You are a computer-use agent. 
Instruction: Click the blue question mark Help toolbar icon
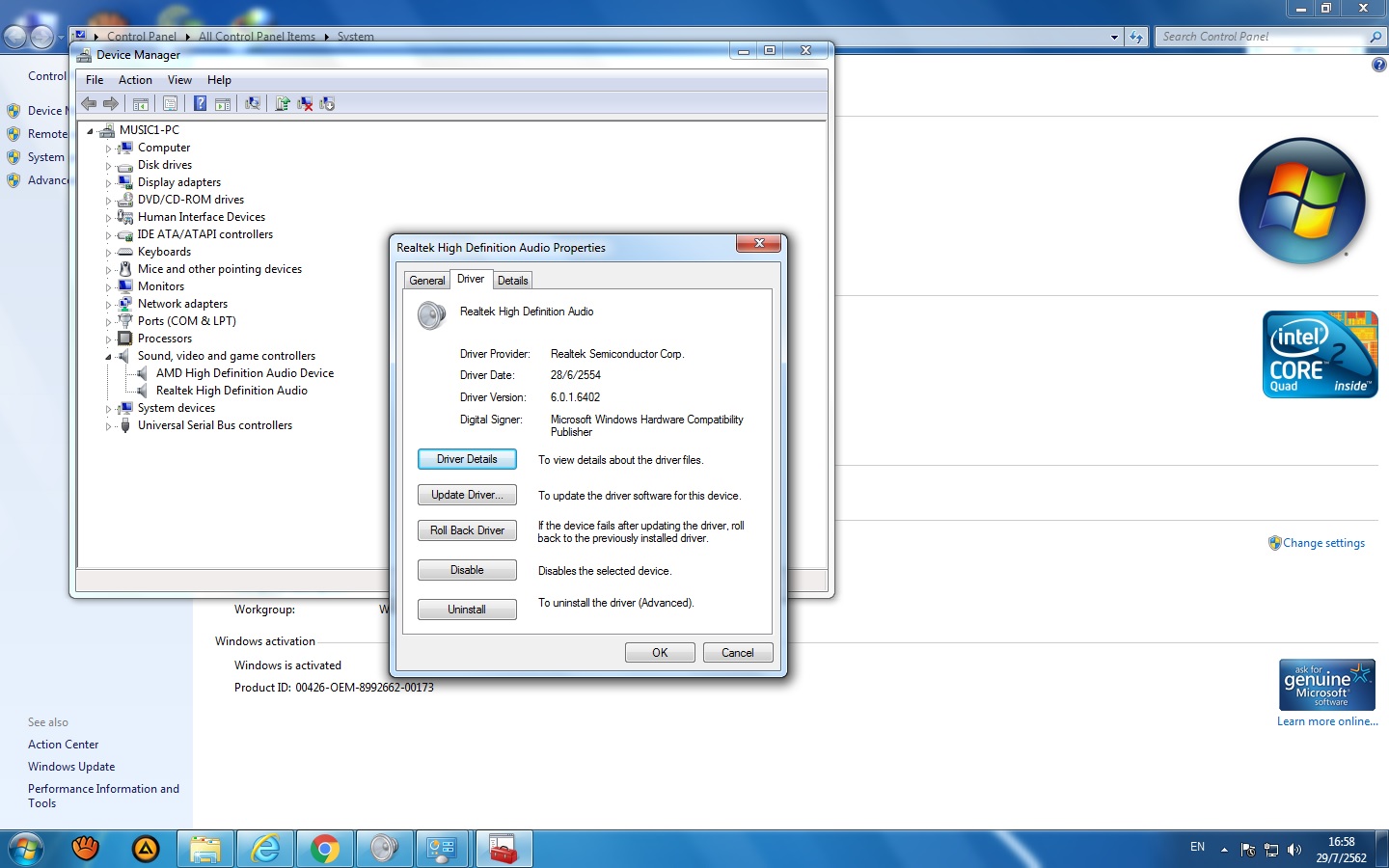[x=200, y=104]
